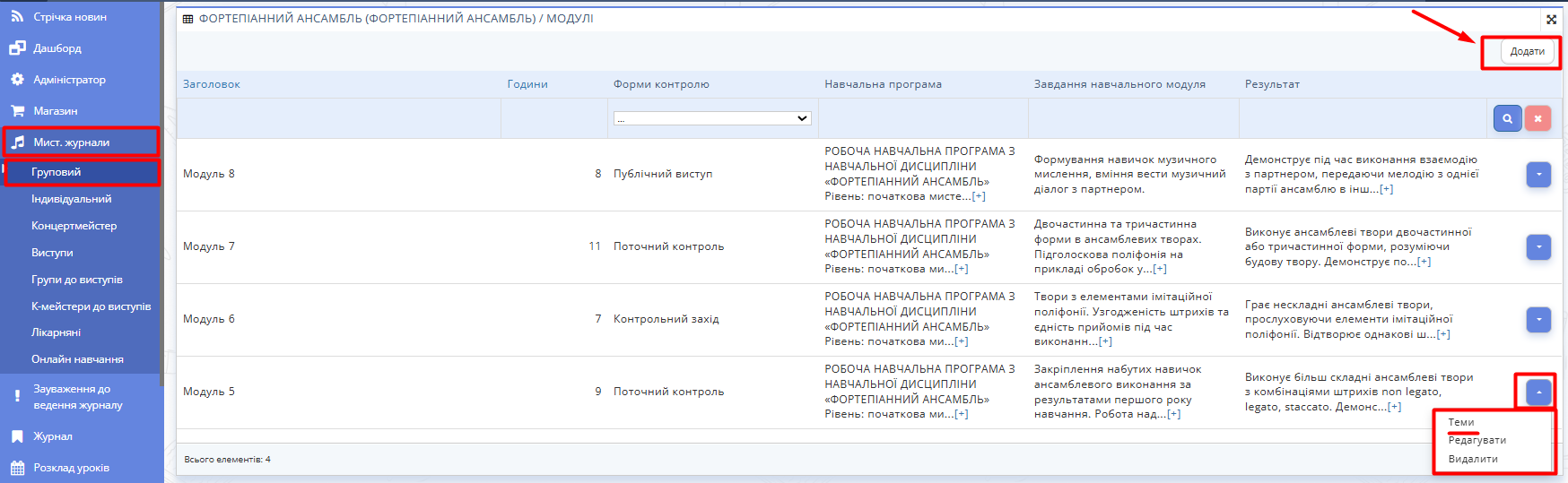The width and height of the screenshot is (1568, 483).
Task: Expand truncated Навчальна програма text of Модуль 6
Action: pyautogui.click(x=962, y=341)
